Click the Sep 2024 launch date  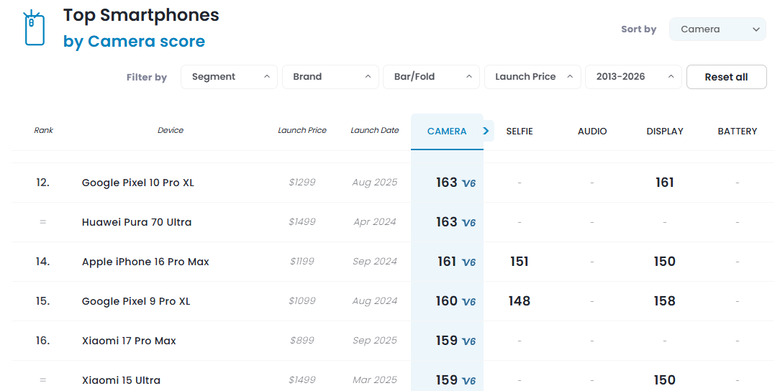[x=375, y=262]
